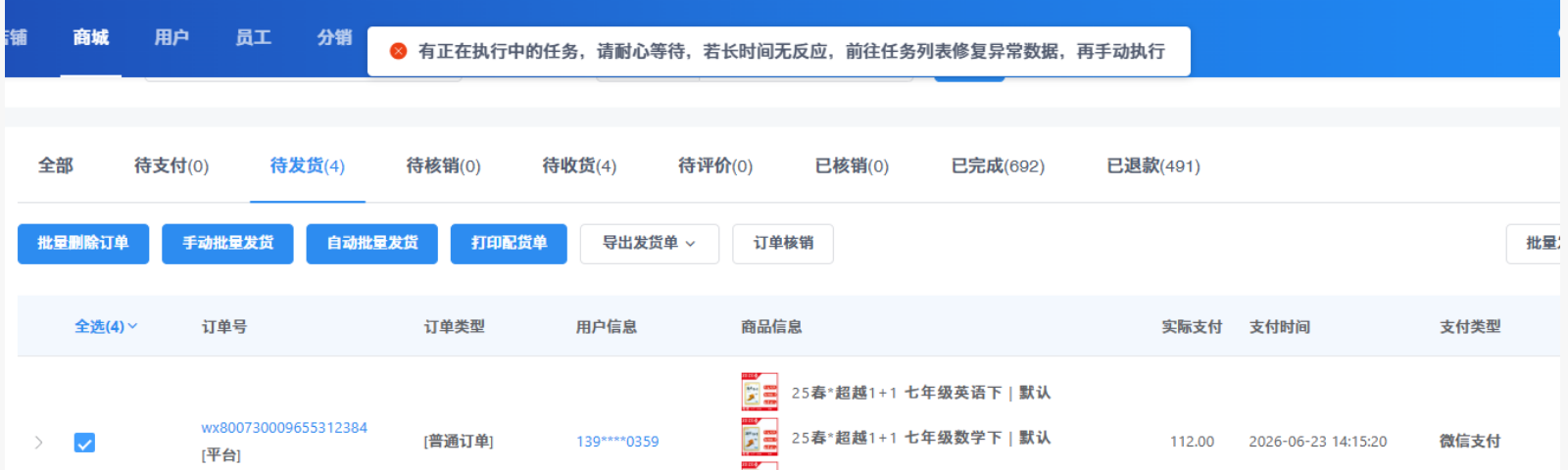Open user 139****0359 link
Screen dimensions: 1568x470
(617, 442)
